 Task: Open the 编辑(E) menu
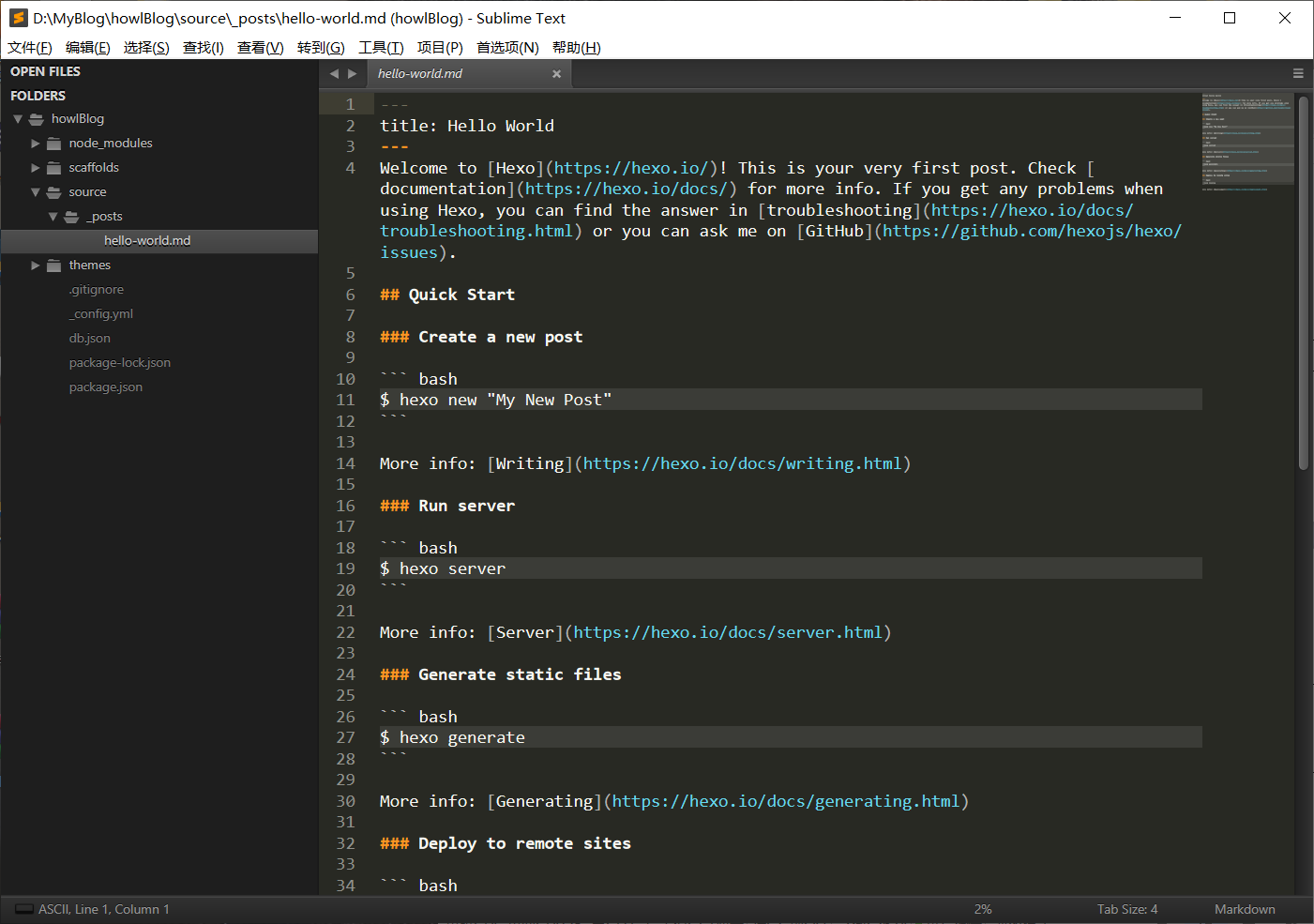click(x=88, y=48)
